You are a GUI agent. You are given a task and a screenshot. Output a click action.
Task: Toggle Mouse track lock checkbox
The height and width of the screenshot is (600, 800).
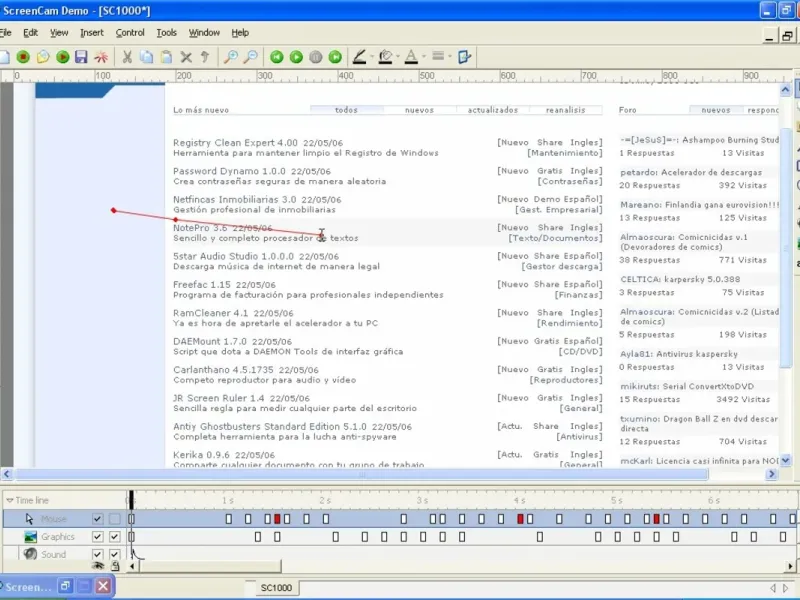[x=115, y=519]
